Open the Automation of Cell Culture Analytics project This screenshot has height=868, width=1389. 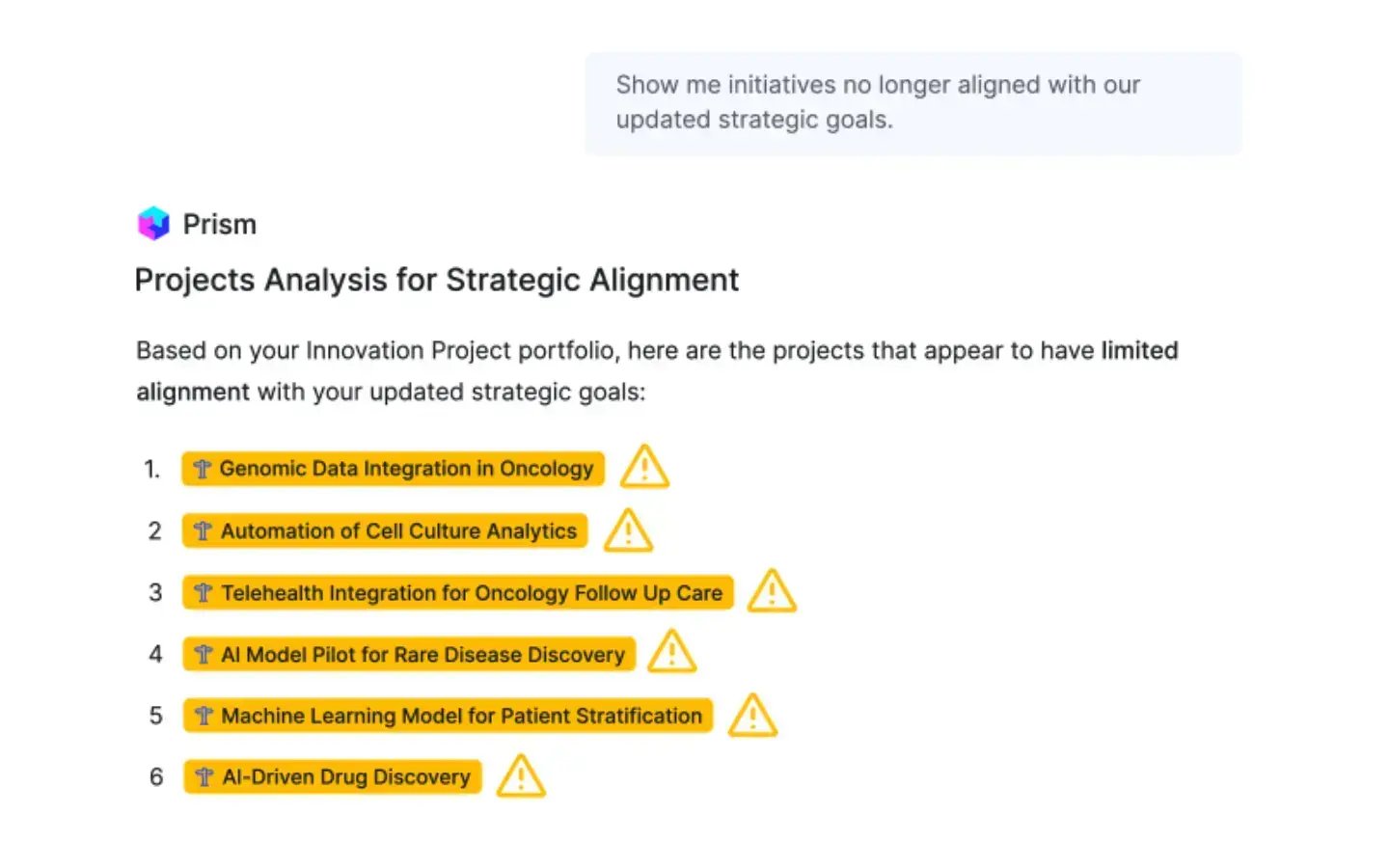[x=384, y=530]
